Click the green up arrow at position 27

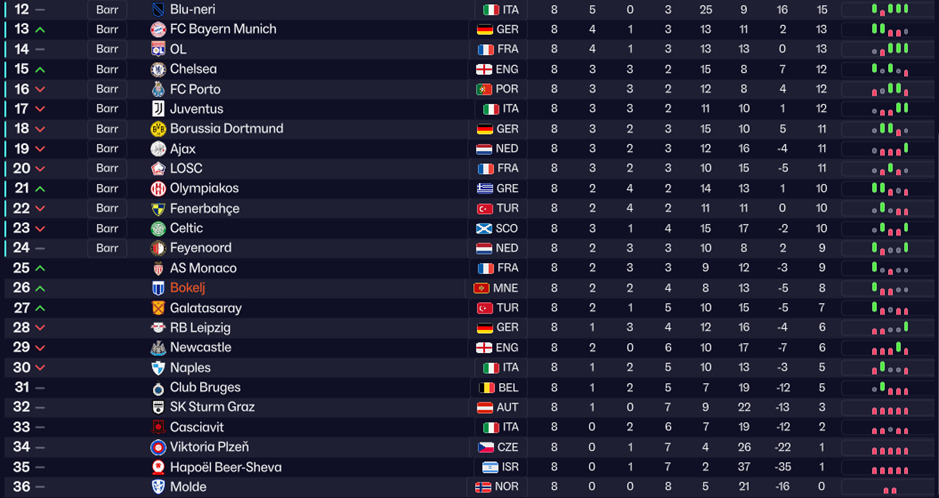point(40,308)
